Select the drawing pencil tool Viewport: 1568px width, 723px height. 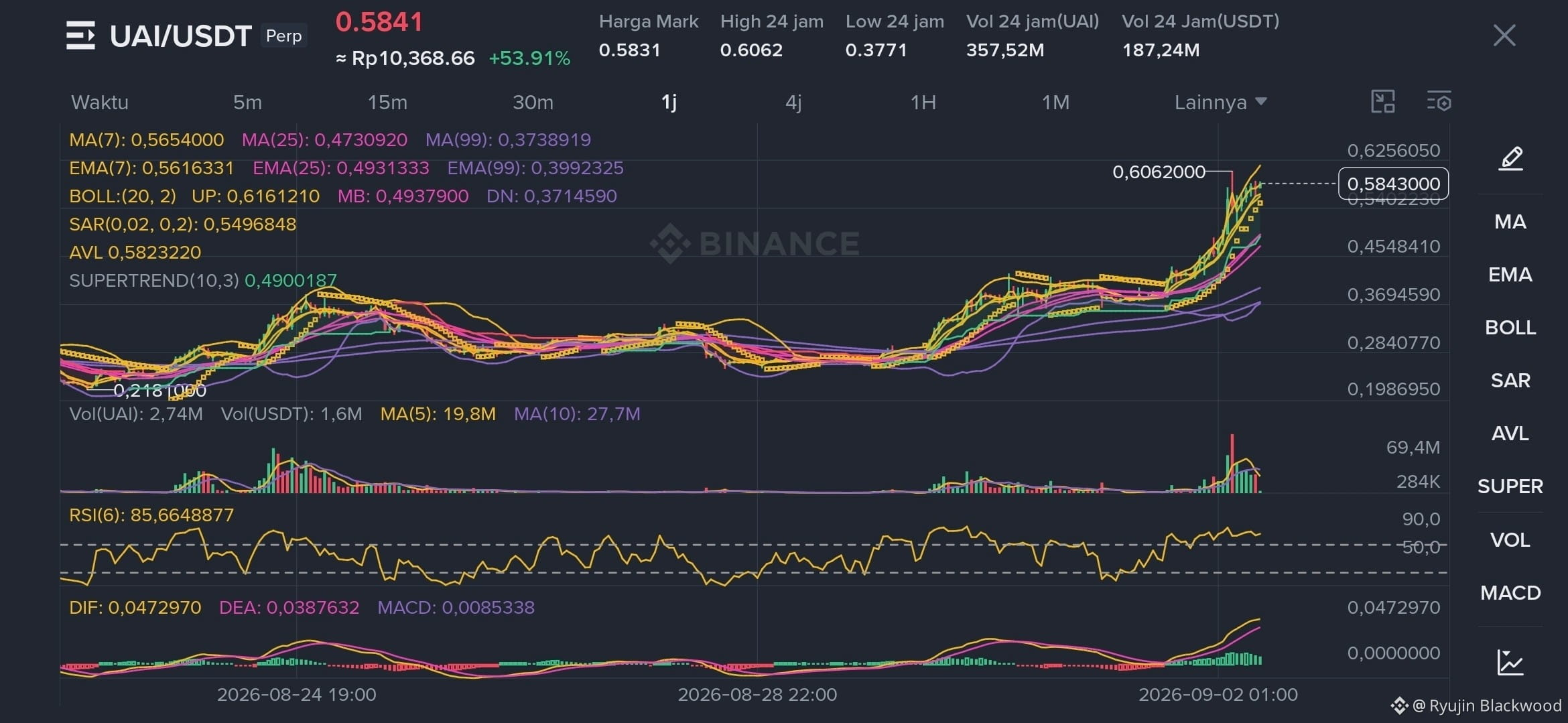click(x=1510, y=159)
